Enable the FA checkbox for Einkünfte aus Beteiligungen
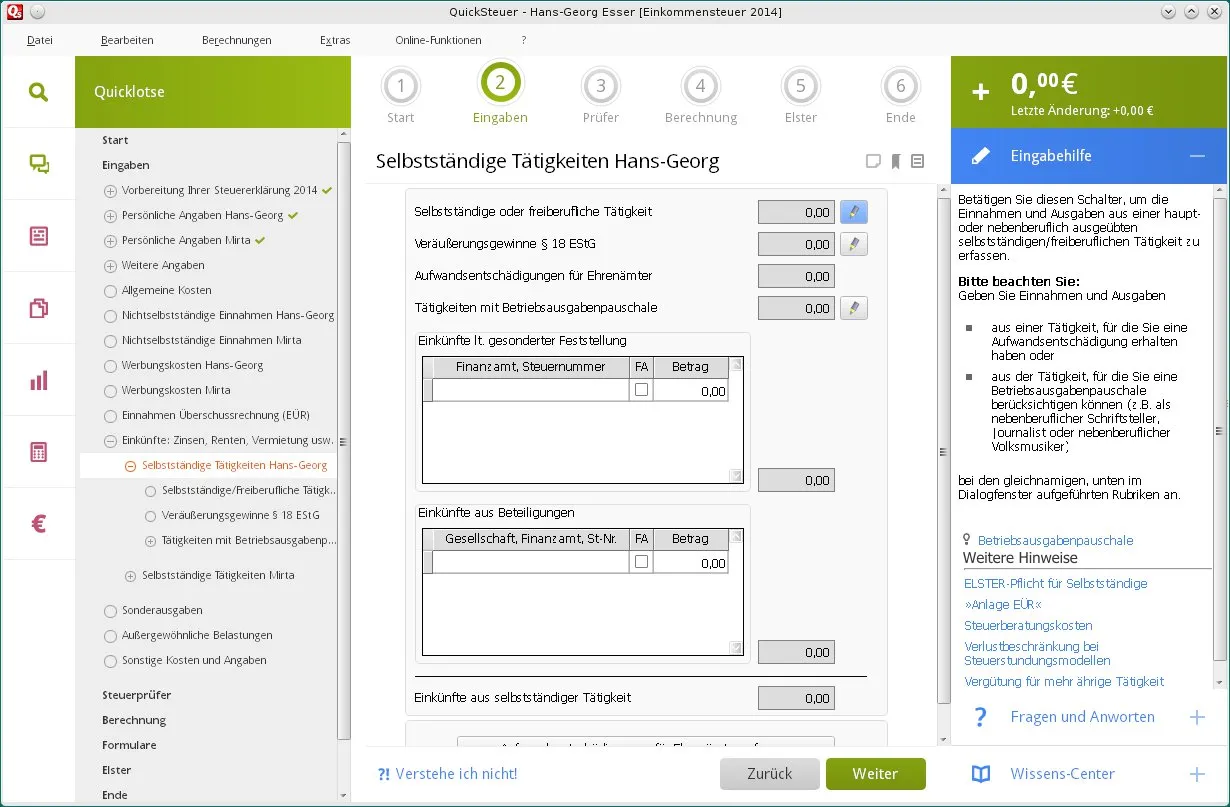This screenshot has width=1230, height=807. (x=641, y=562)
